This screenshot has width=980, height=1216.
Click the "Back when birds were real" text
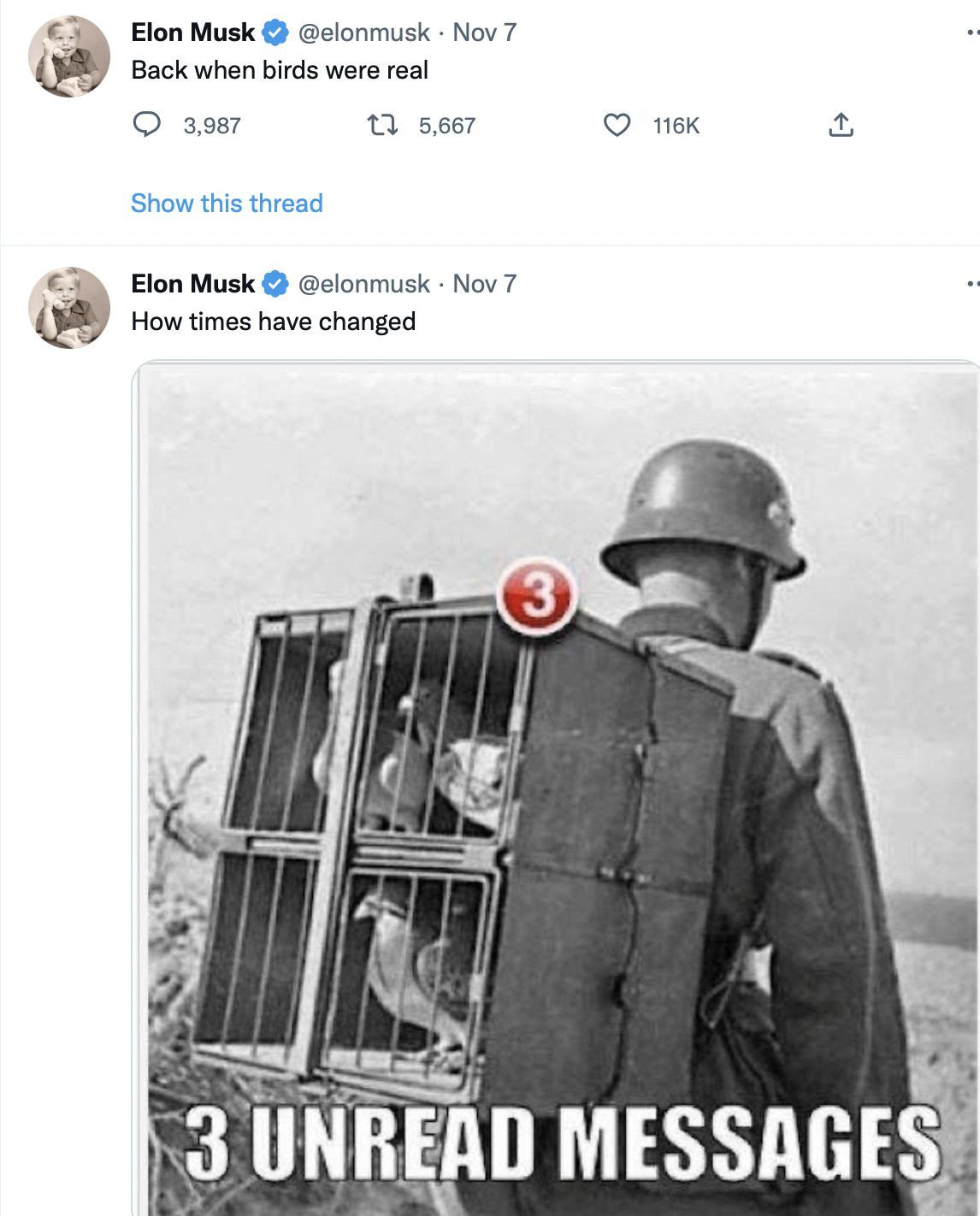click(280, 70)
